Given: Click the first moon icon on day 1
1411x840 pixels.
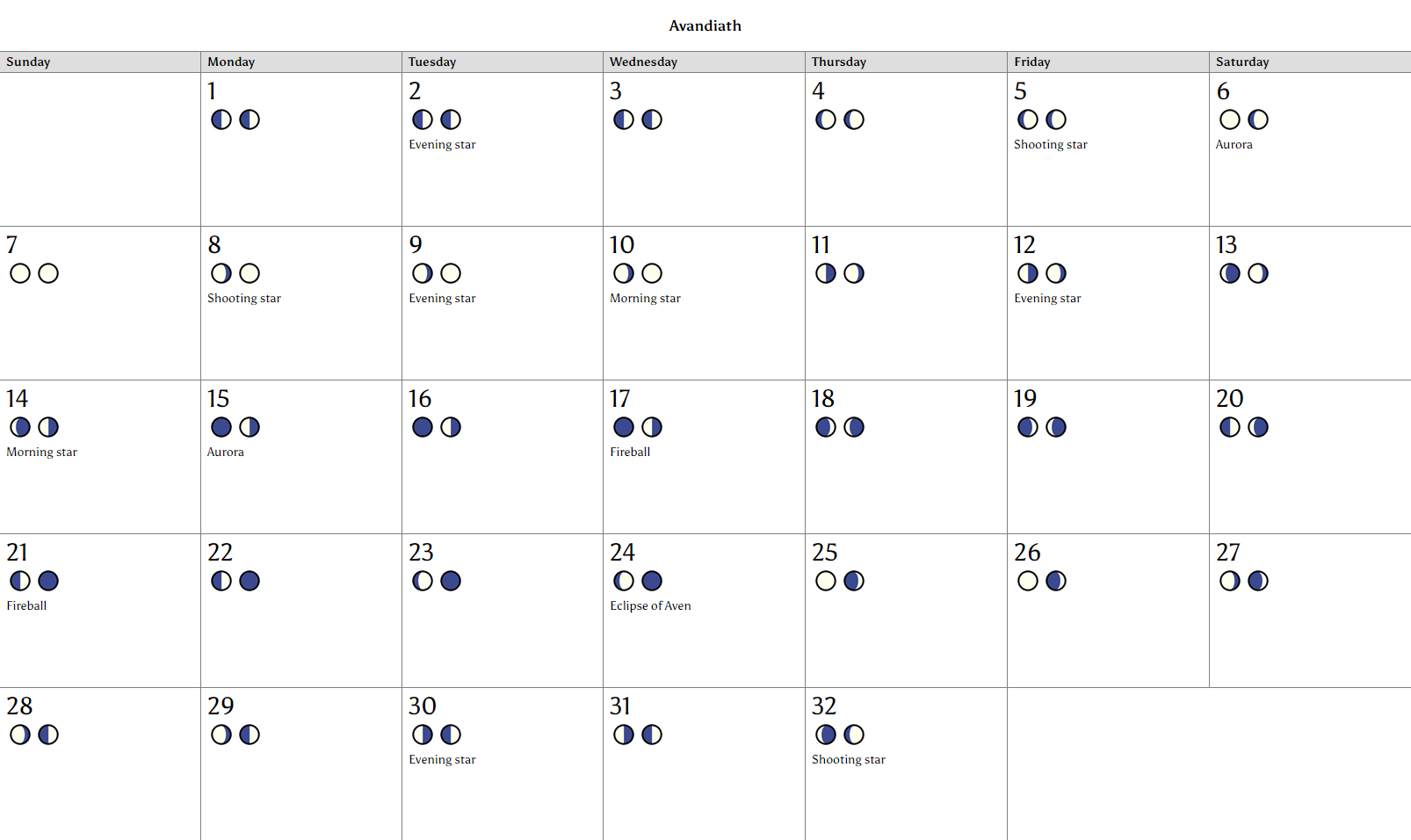Looking at the screenshot, I should [221, 119].
